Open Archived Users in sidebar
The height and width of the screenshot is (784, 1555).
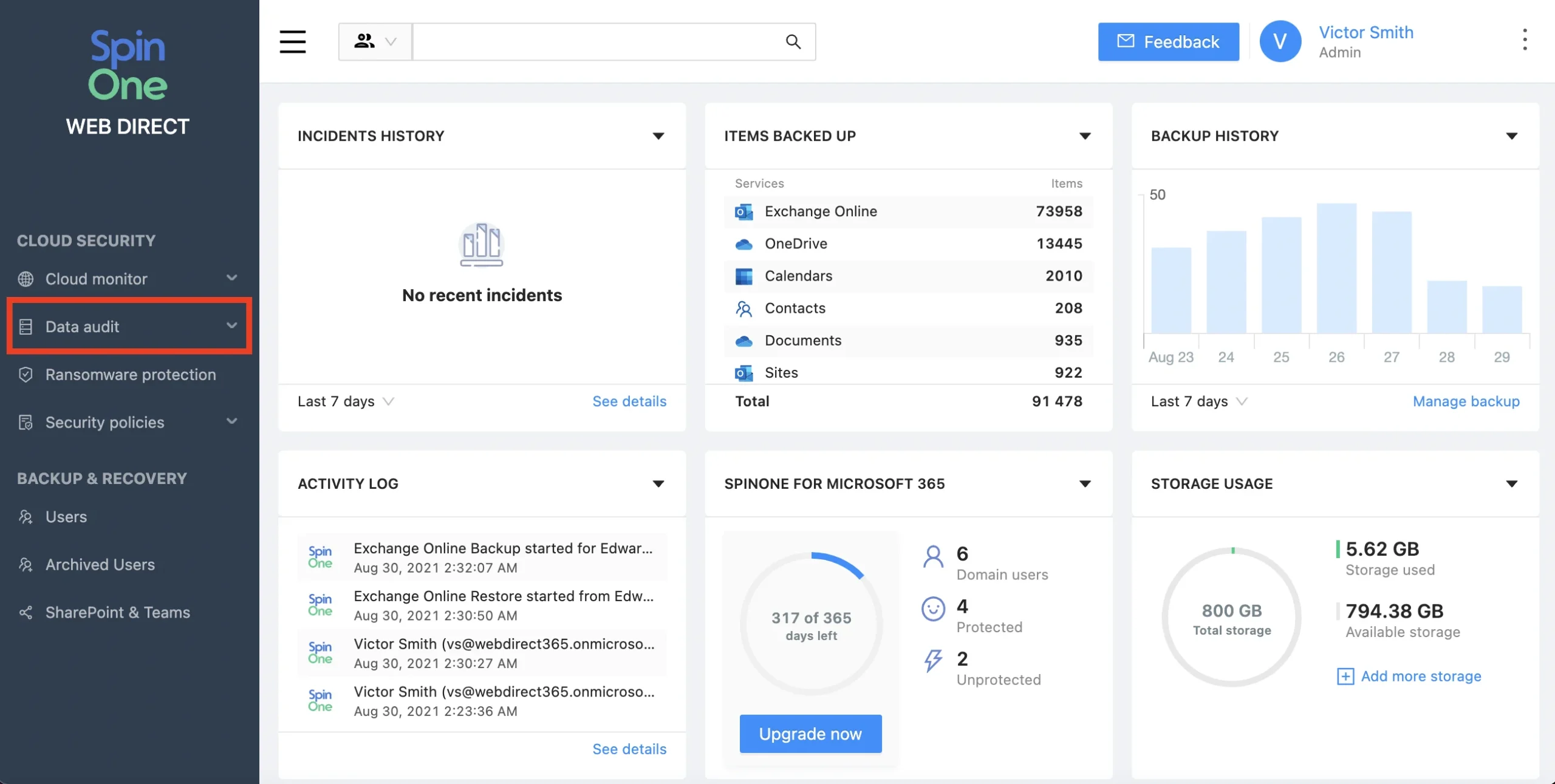click(100, 565)
